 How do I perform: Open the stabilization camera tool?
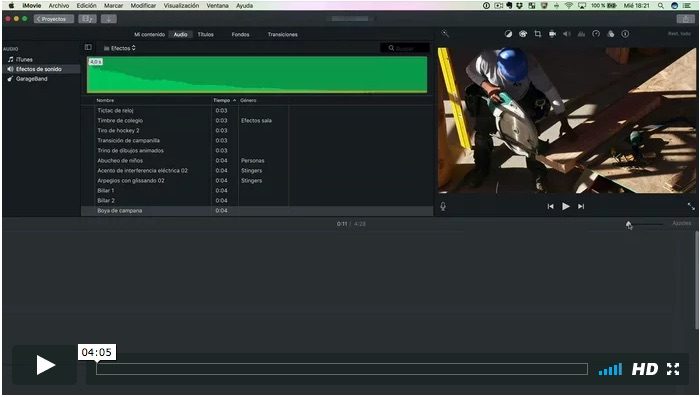pyautogui.click(x=552, y=34)
